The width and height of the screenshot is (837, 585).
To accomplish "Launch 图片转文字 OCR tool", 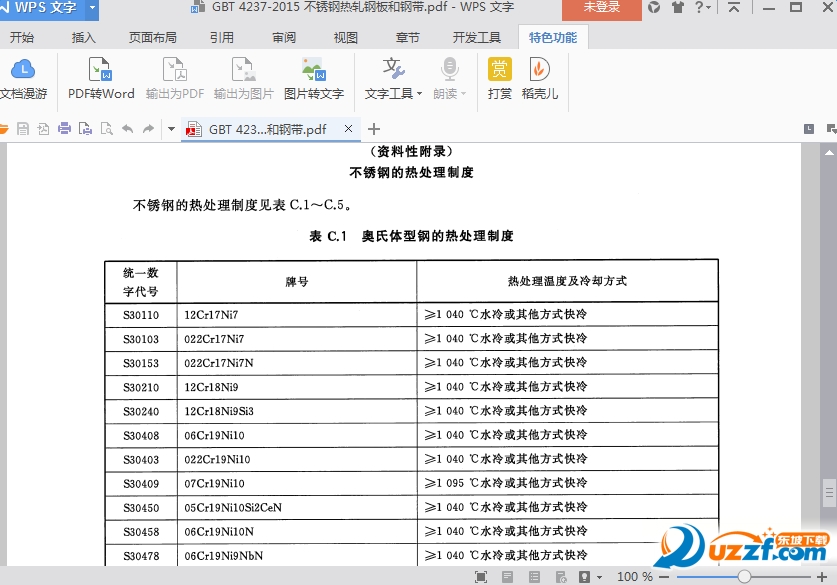I will click(313, 79).
